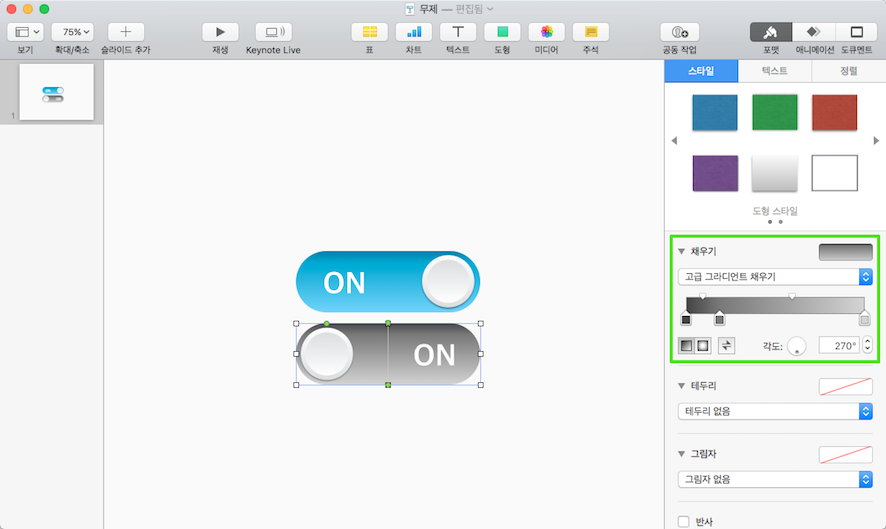Collapse the 채우기 fill section
Image resolution: width=886 pixels, height=529 pixels.
[x=681, y=251]
